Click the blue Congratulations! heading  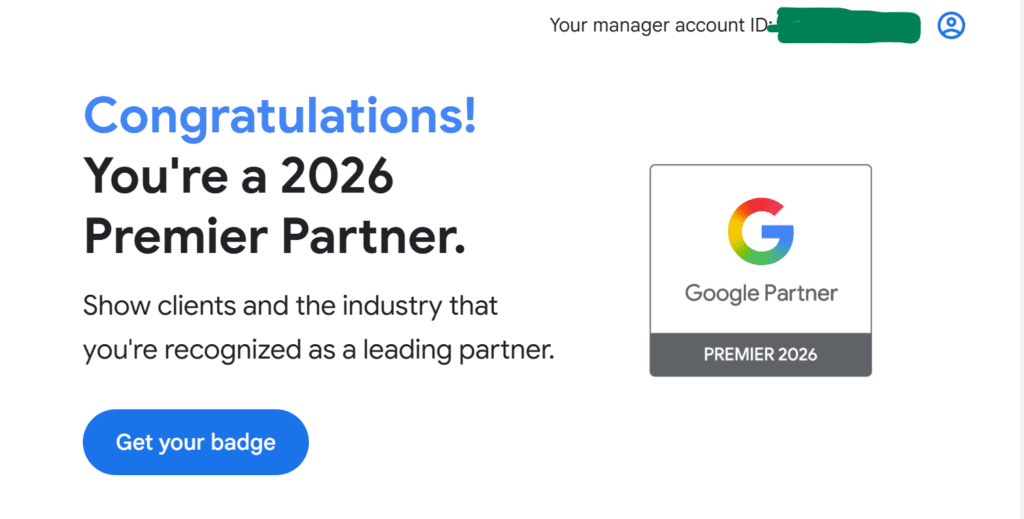coord(280,117)
